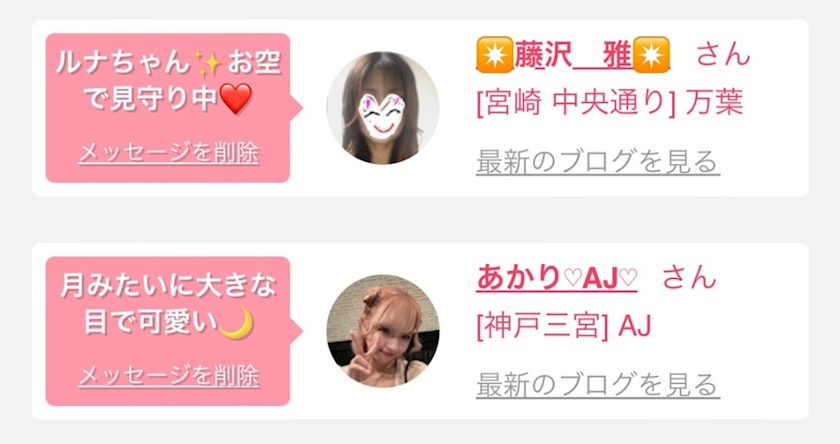Delete the 月みたいに message via メッセージを削除
840x444 pixels.
click(x=169, y=376)
